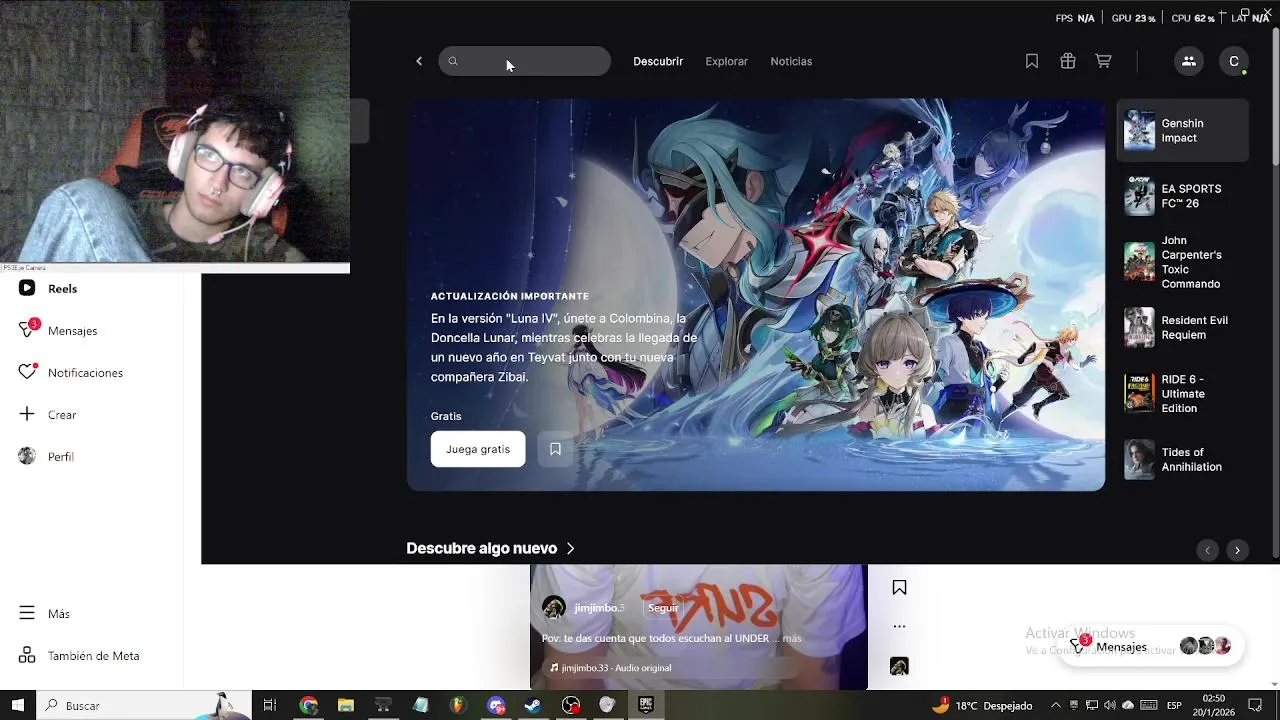1280x720 pixels.
Task: Open OBS Studio from the taskbar
Action: pos(571,705)
